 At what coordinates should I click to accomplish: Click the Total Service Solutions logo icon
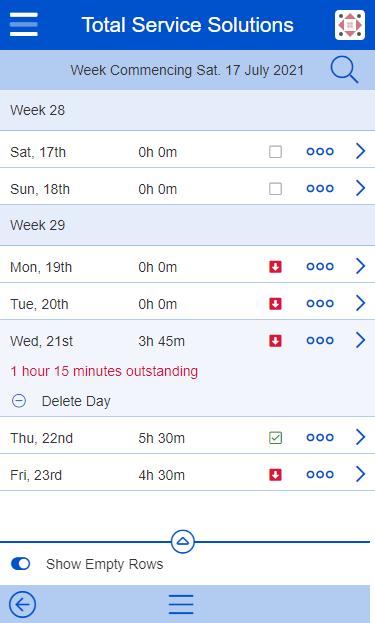click(x=350, y=25)
